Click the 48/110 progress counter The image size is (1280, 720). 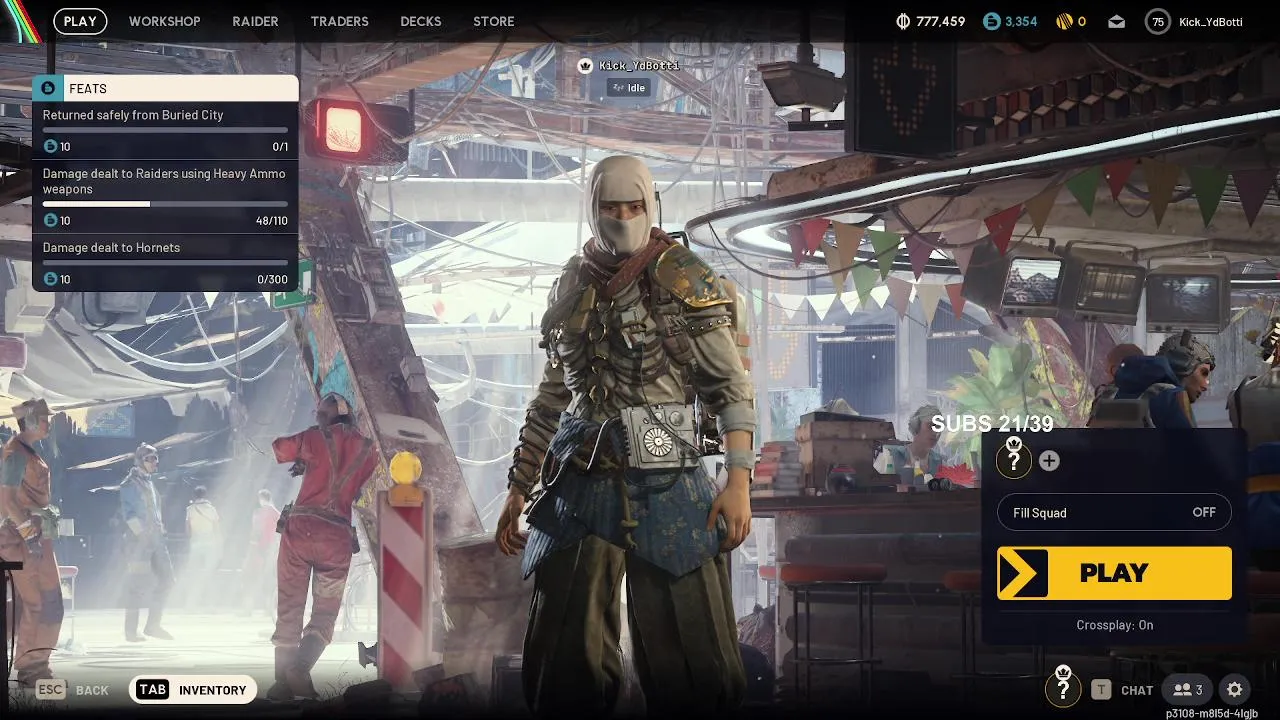[272, 221]
